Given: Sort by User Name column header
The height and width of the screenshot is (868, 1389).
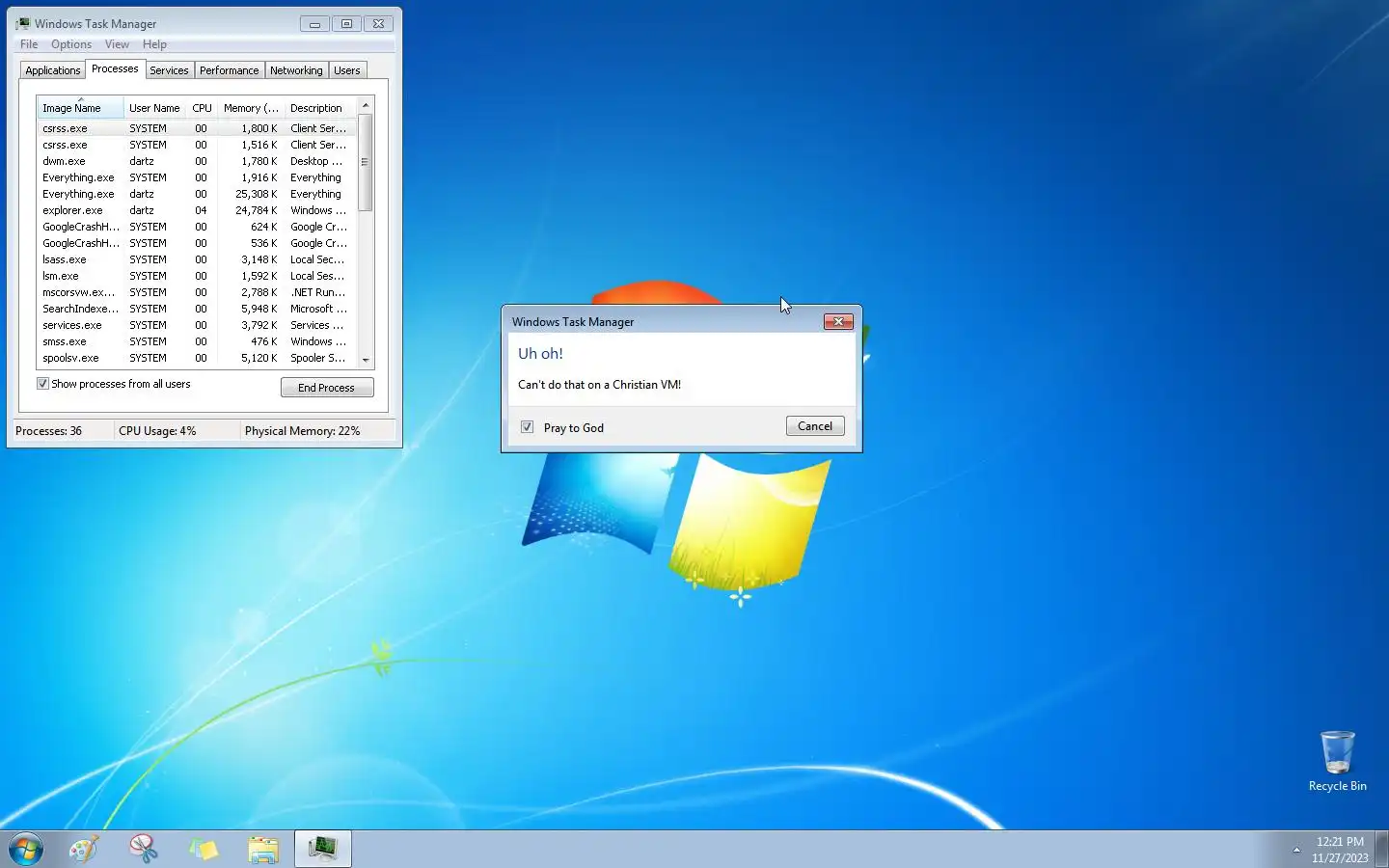Looking at the screenshot, I should click(154, 108).
